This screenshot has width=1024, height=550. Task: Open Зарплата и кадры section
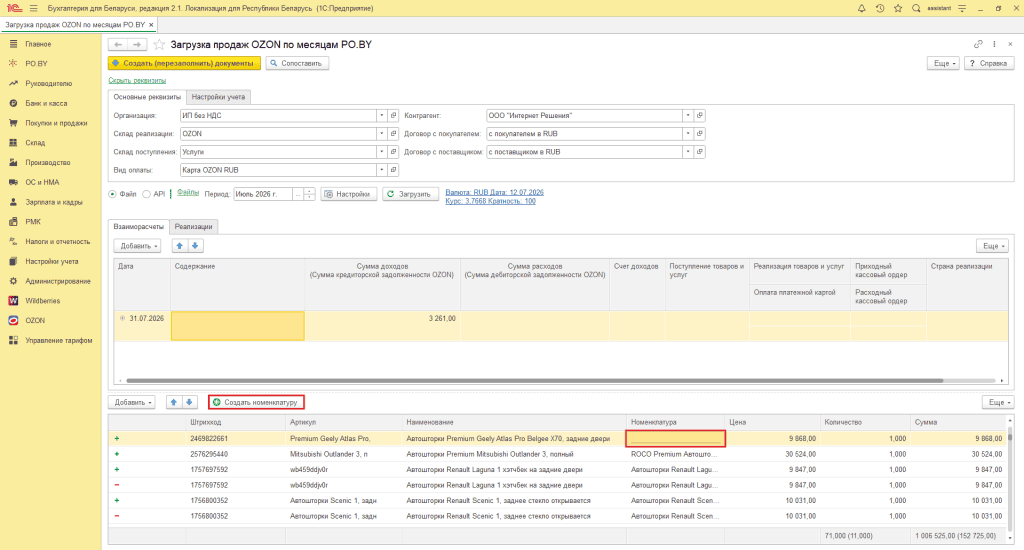54,202
